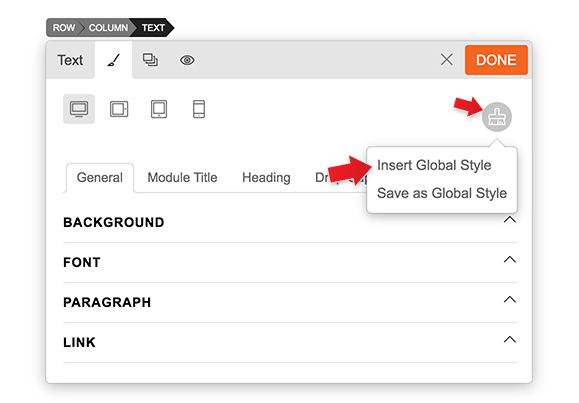The width and height of the screenshot is (579, 403).
Task: Choose Insert Global Style
Action: [x=434, y=165]
